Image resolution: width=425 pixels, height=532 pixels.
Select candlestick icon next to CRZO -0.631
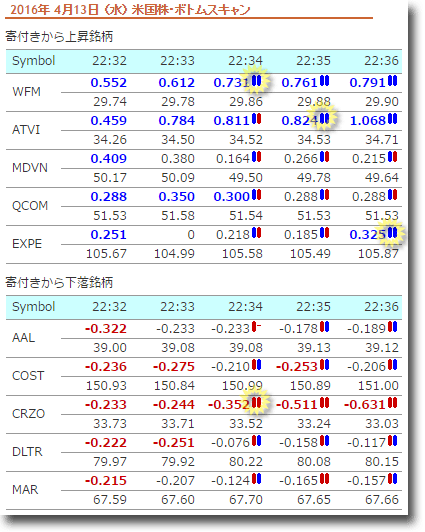(x=392, y=403)
